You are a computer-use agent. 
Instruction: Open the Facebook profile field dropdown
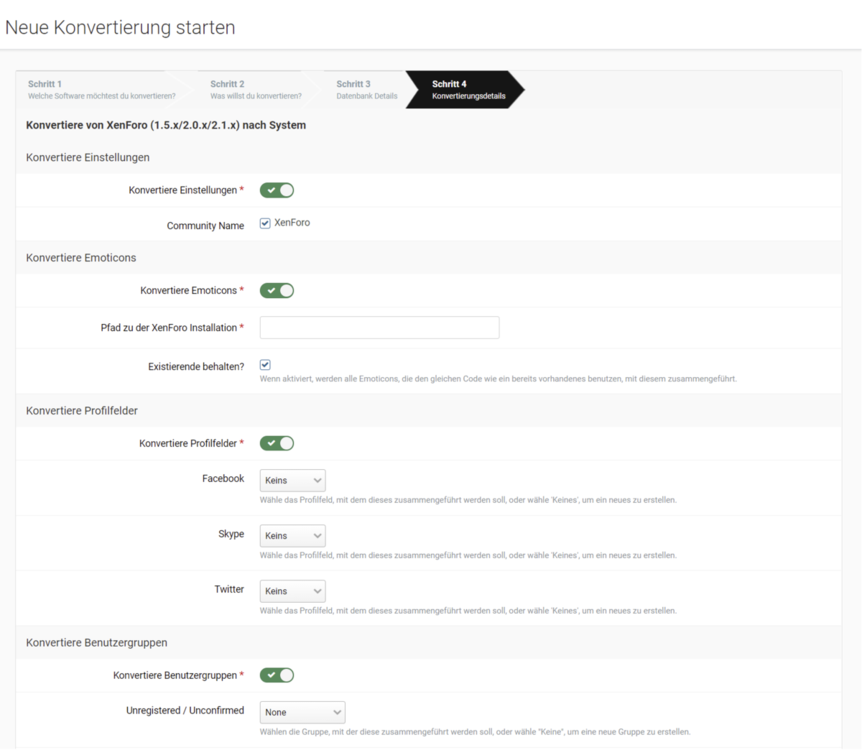292,480
